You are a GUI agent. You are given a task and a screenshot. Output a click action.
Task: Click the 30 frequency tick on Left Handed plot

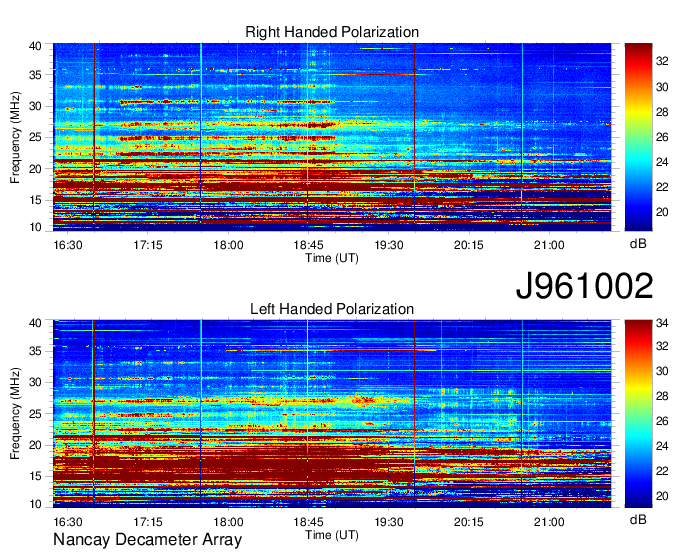pos(36,382)
